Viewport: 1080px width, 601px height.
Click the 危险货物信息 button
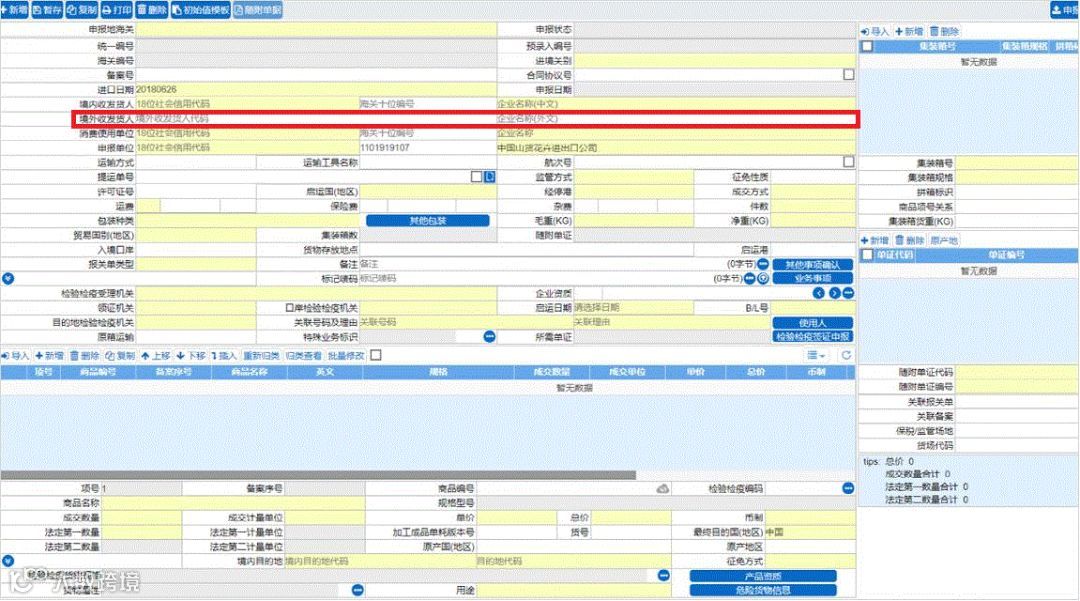tap(763, 590)
